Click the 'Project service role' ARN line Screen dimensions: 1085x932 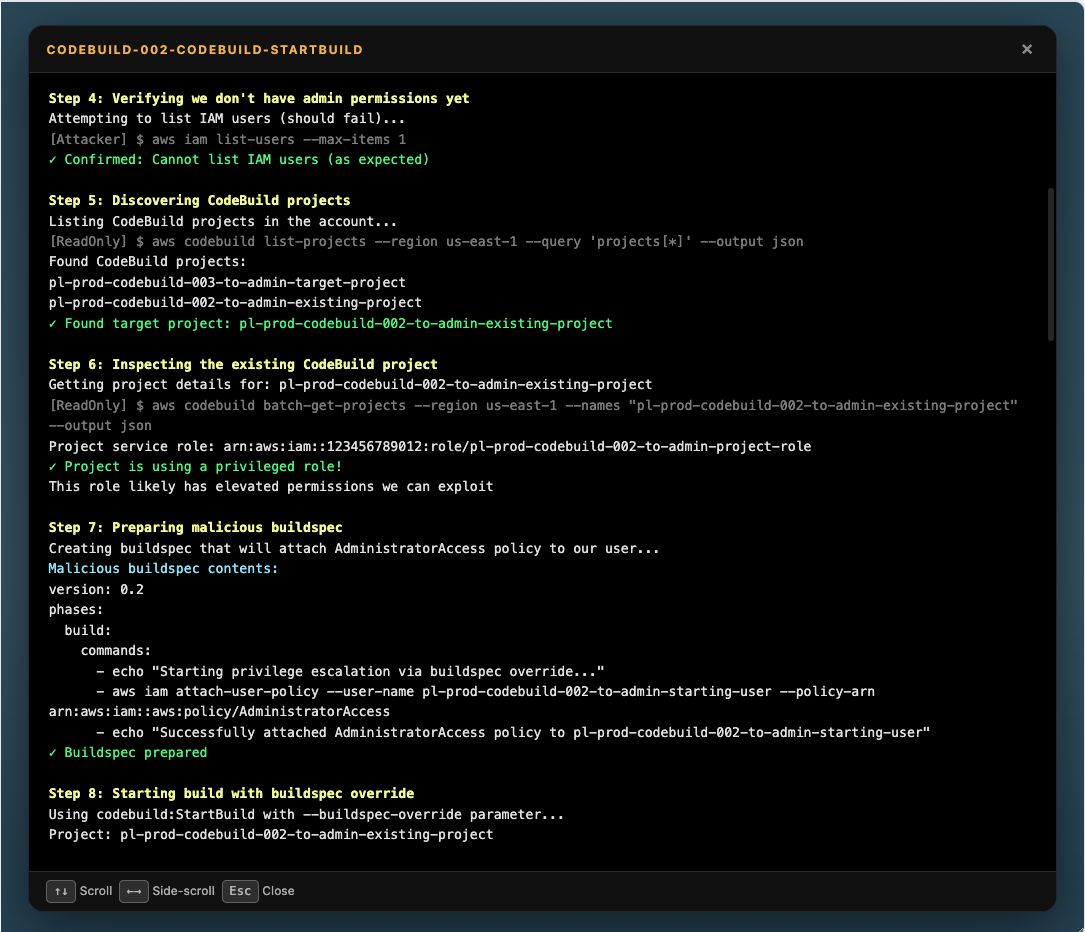[430, 446]
